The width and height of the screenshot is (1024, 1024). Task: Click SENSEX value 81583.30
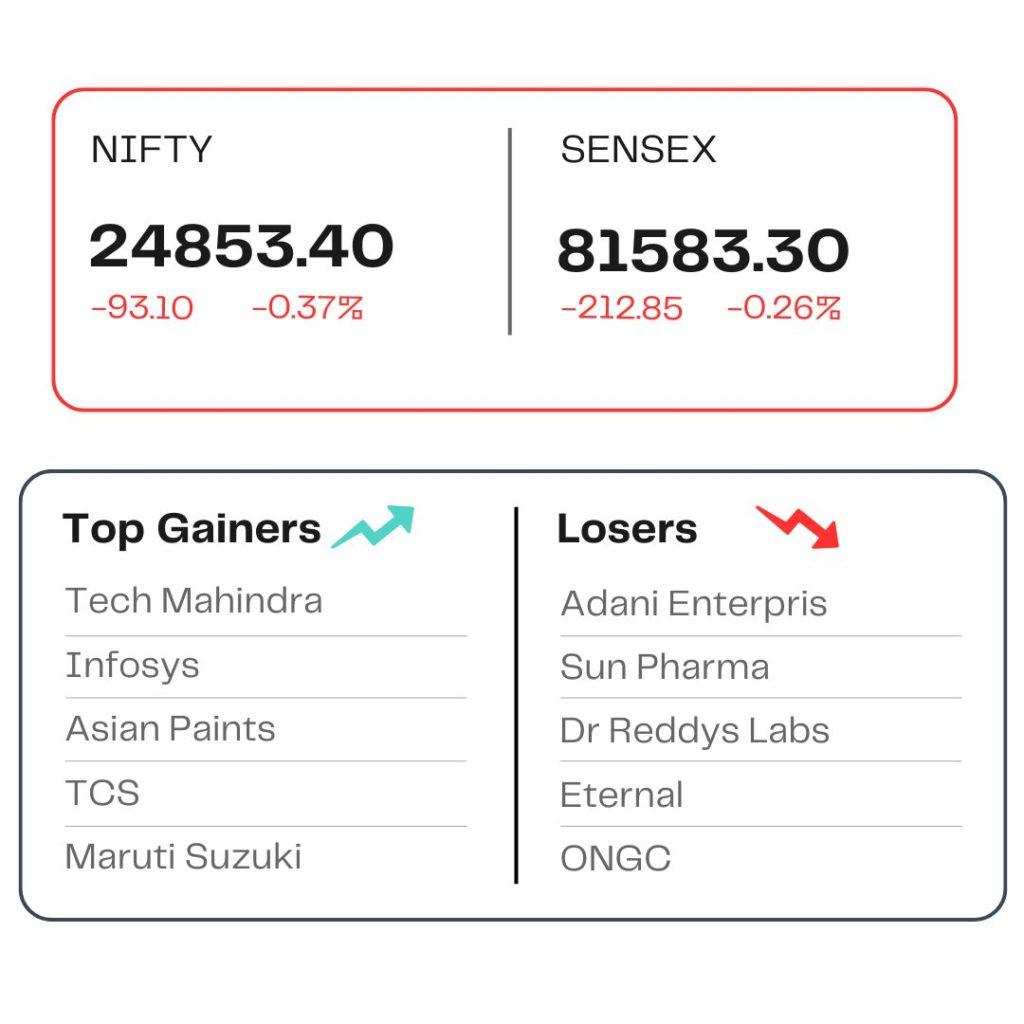pos(703,251)
